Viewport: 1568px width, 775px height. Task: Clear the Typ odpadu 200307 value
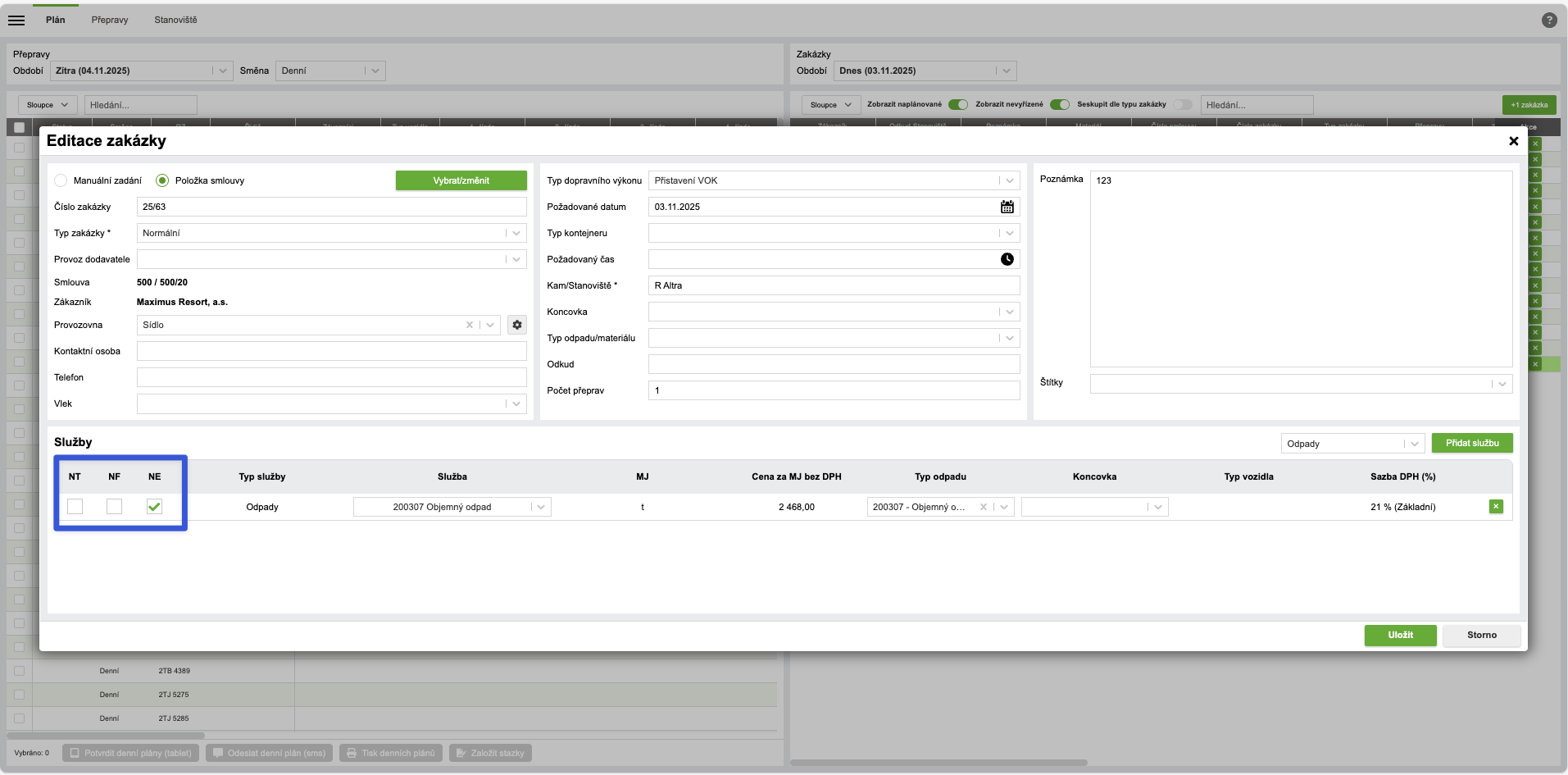point(984,507)
